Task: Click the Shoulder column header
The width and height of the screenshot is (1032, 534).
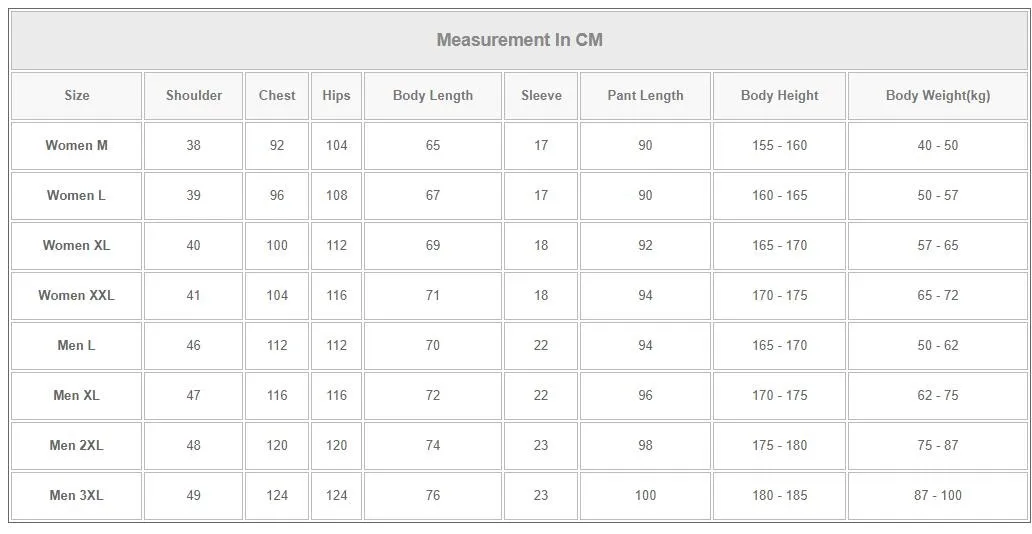Action: (194, 96)
